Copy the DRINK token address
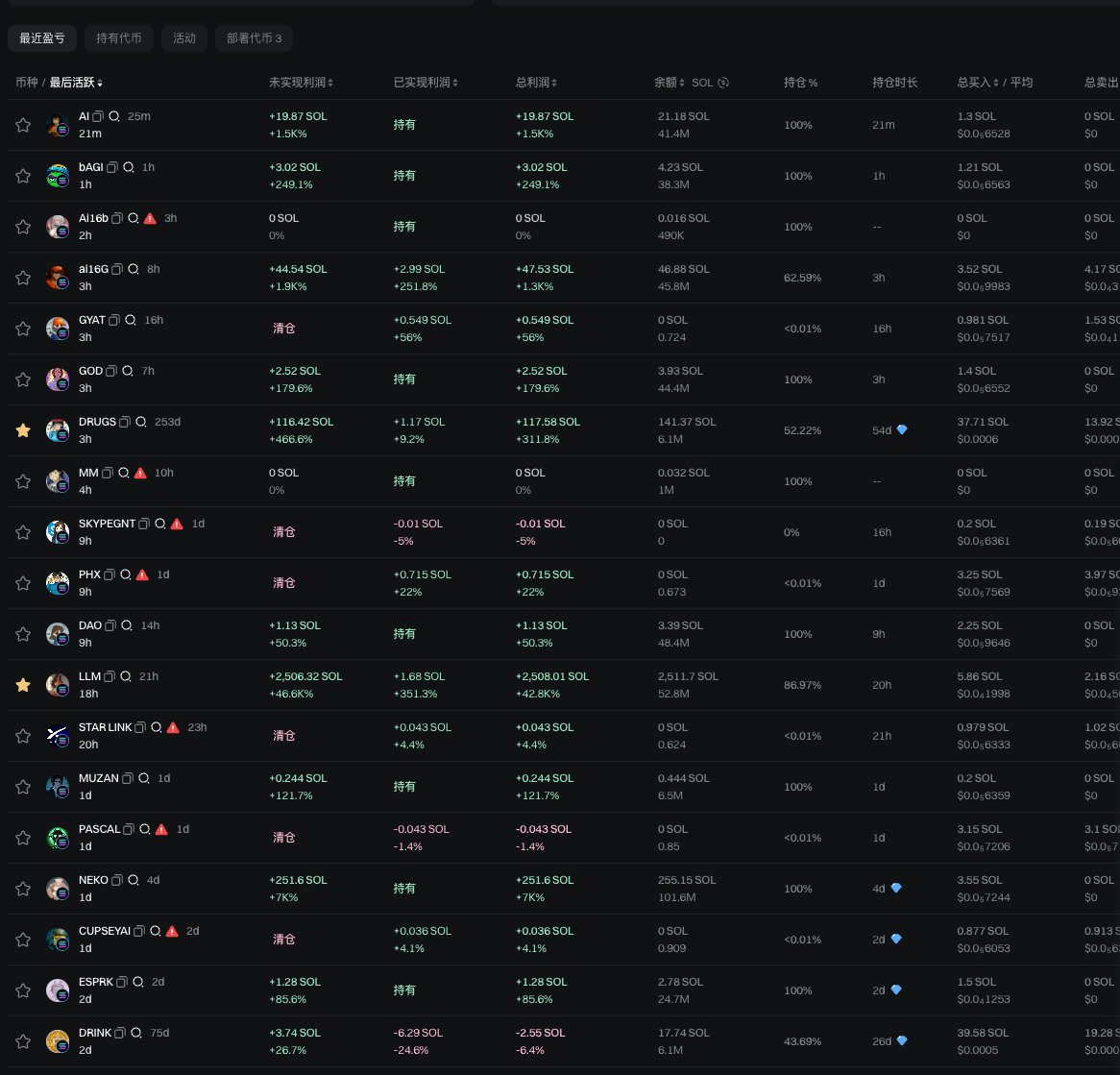This screenshot has width=1120, height=1075. pyautogui.click(x=120, y=1033)
